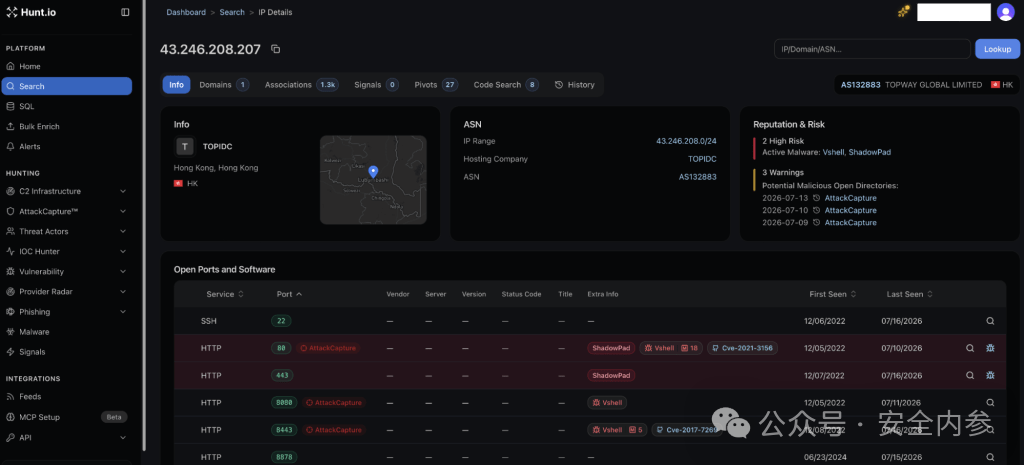Open AttackCapture entry dated 2026-07-10
The width and height of the screenshot is (1024, 465).
(850, 210)
